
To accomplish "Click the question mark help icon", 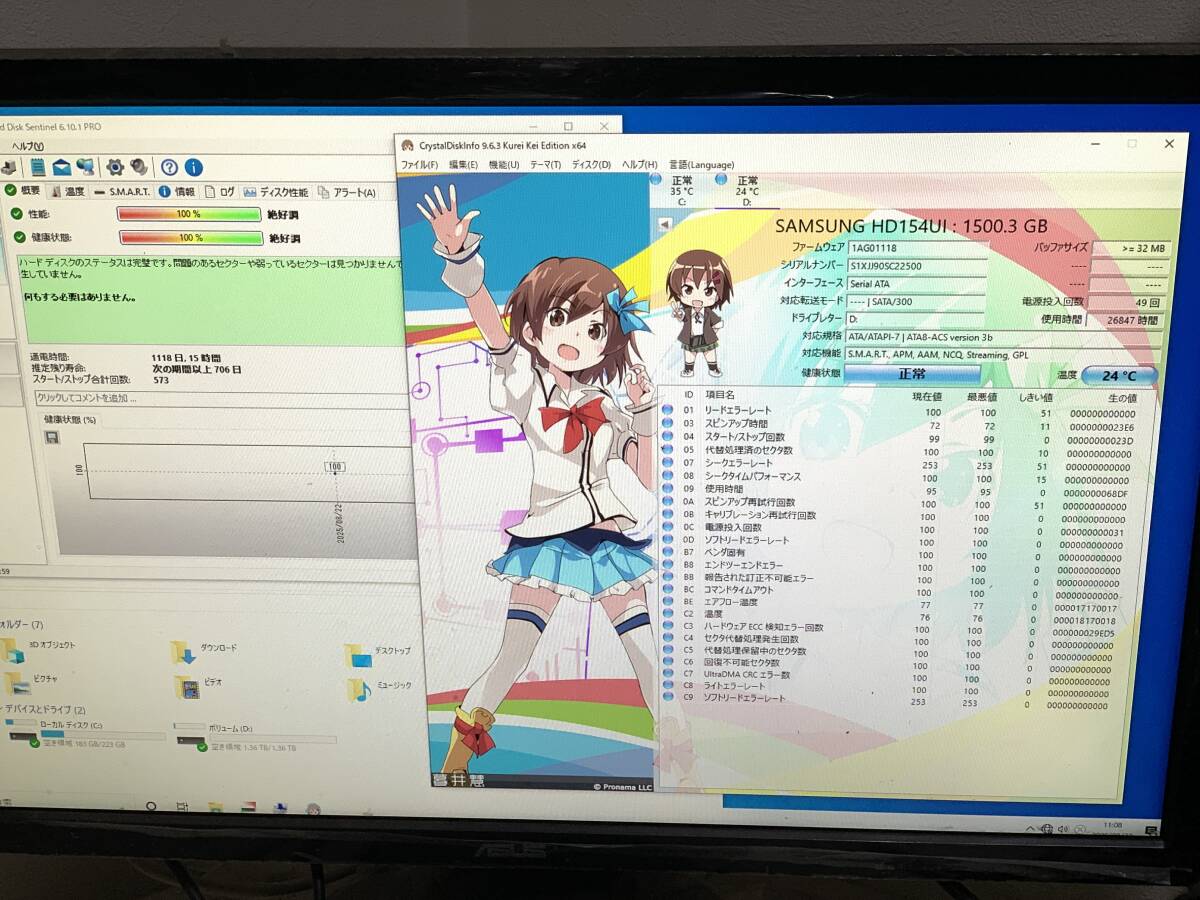I will click(170, 167).
